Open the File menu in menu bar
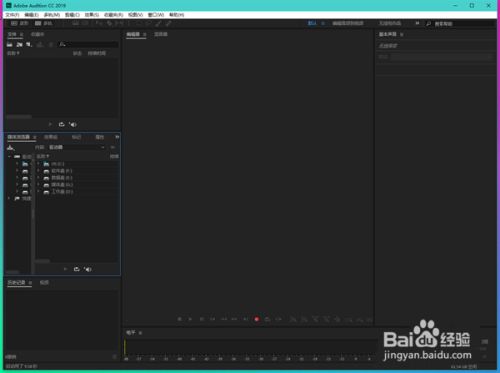This screenshot has height=373, width=500. point(12,15)
